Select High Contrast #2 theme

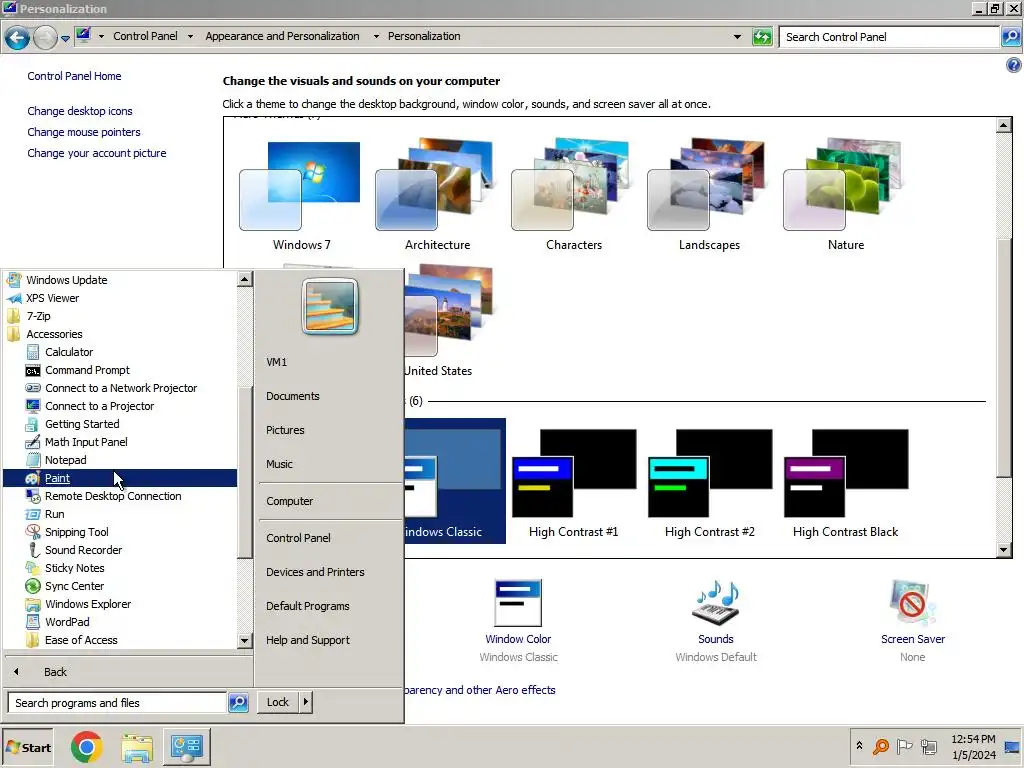click(709, 484)
